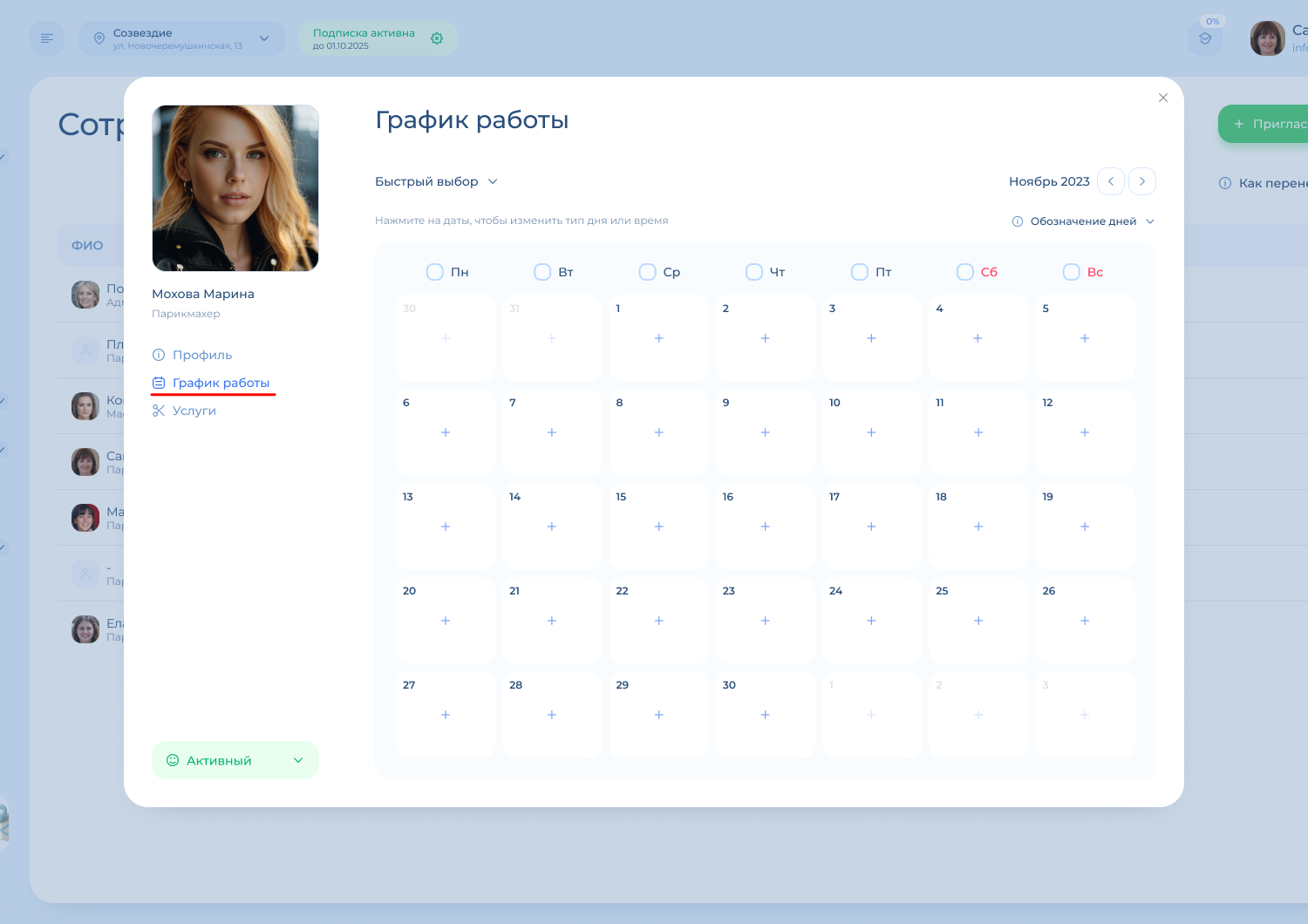Close the work schedule dialog
This screenshot has height=924, width=1308.
coord(1162,98)
